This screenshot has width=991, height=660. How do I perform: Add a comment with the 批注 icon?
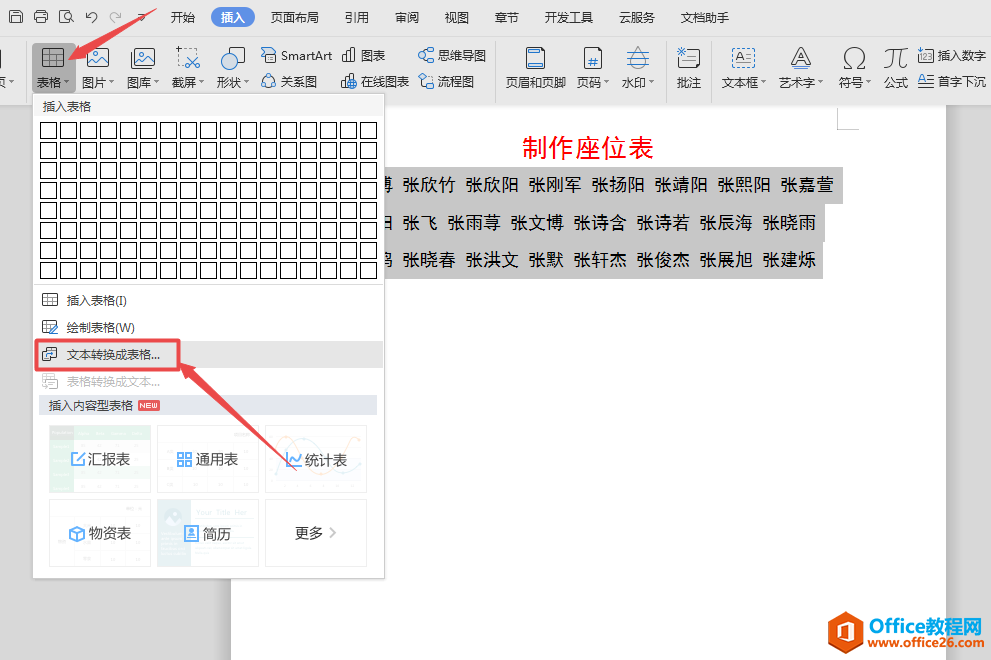pyautogui.click(x=688, y=59)
